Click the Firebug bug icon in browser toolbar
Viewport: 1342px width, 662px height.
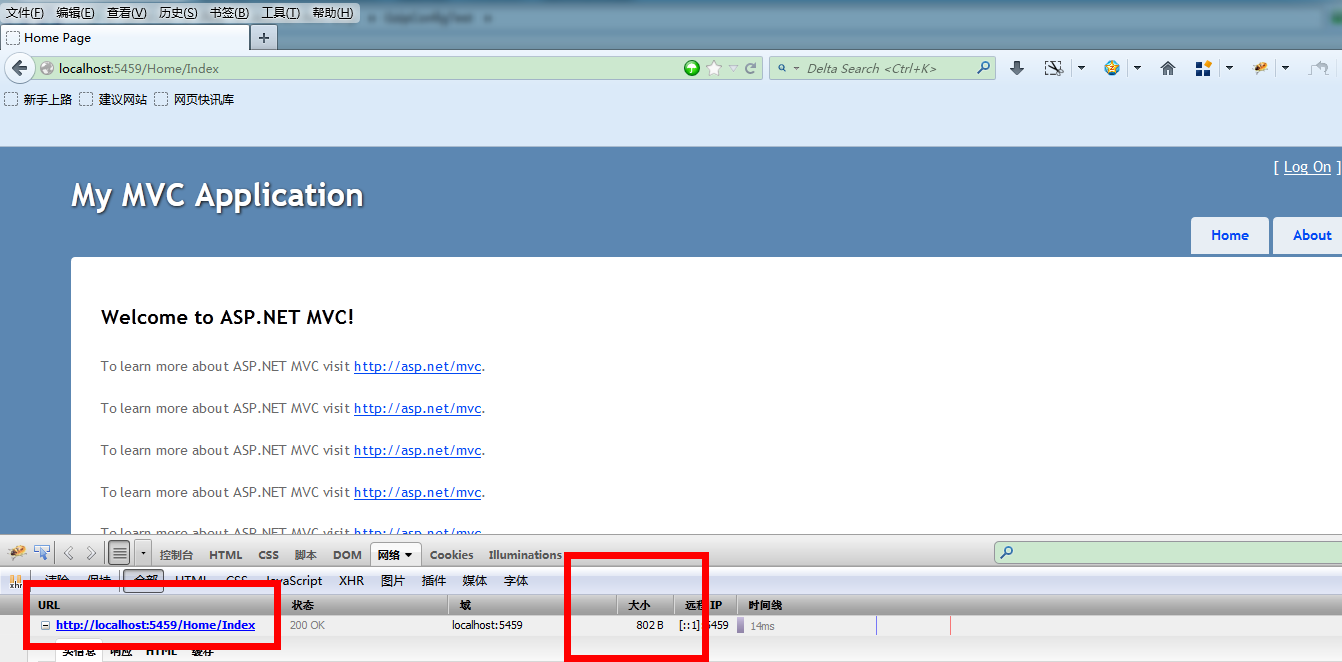coord(1260,68)
